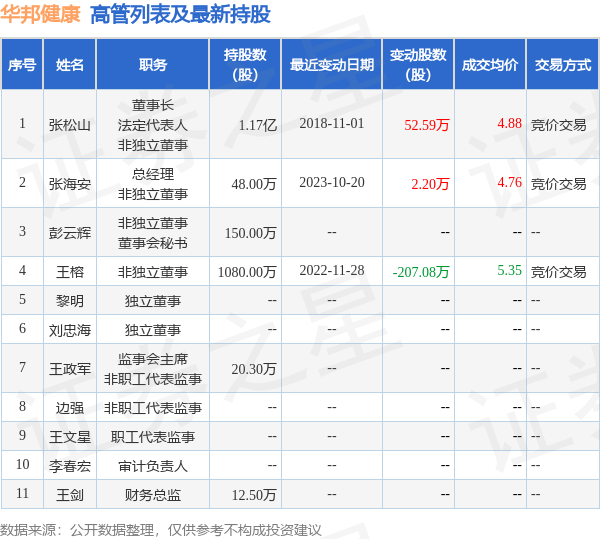Click the date 2022-11-28
Screen dimensions: 600x539
pyautogui.click(x=332, y=270)
